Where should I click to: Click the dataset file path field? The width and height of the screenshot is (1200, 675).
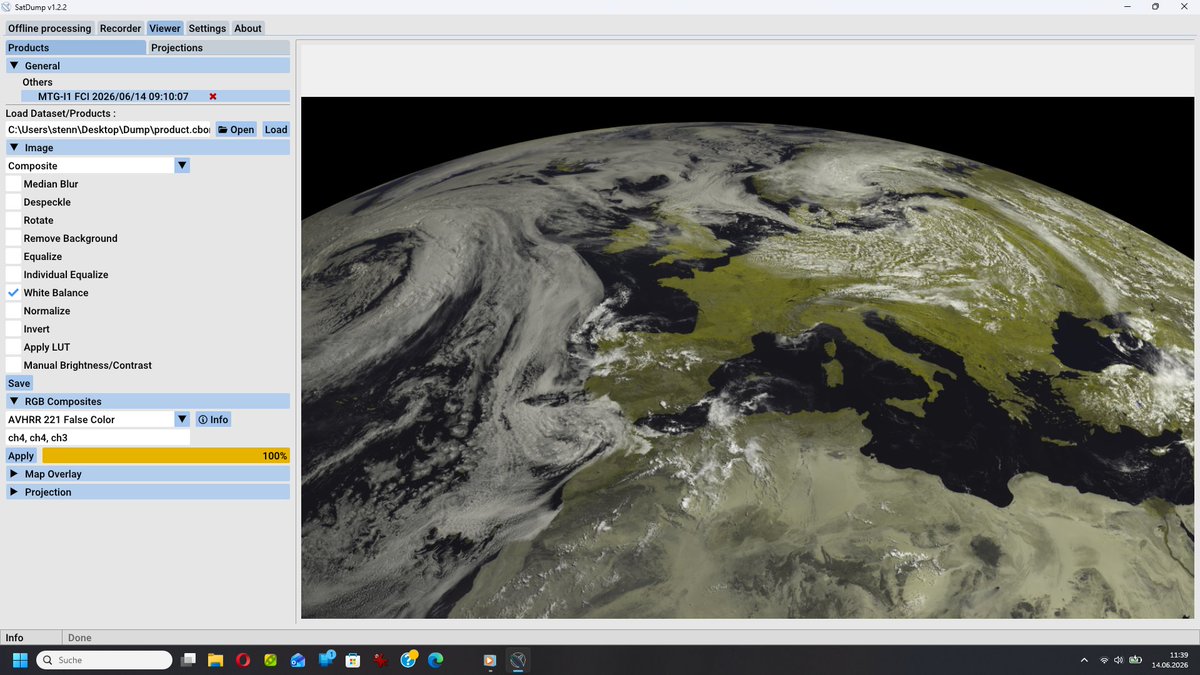click(108, 130)
